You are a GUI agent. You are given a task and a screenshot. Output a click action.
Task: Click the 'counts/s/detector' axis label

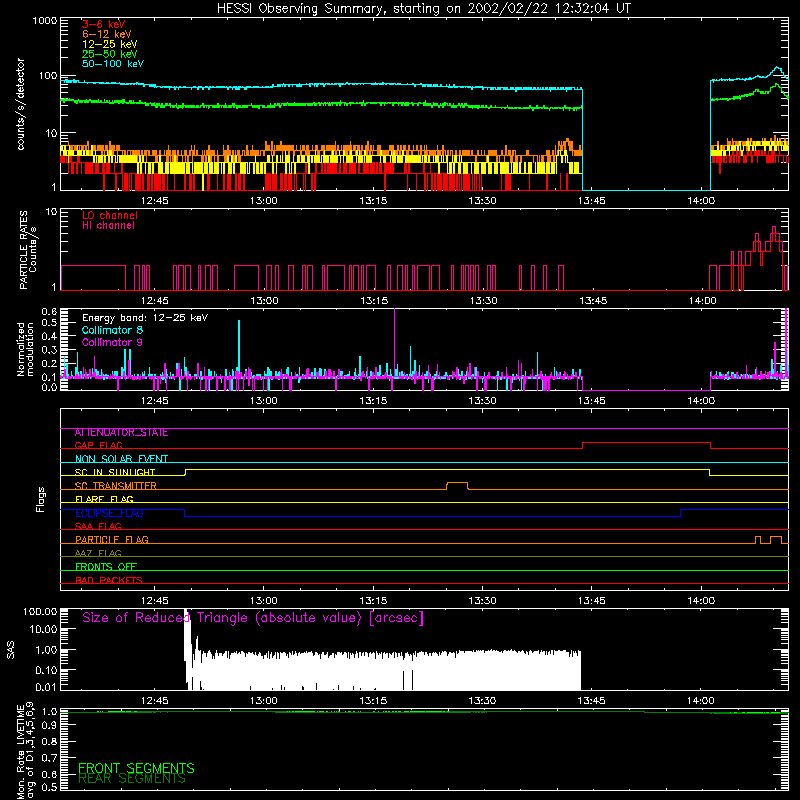[20, 104]
